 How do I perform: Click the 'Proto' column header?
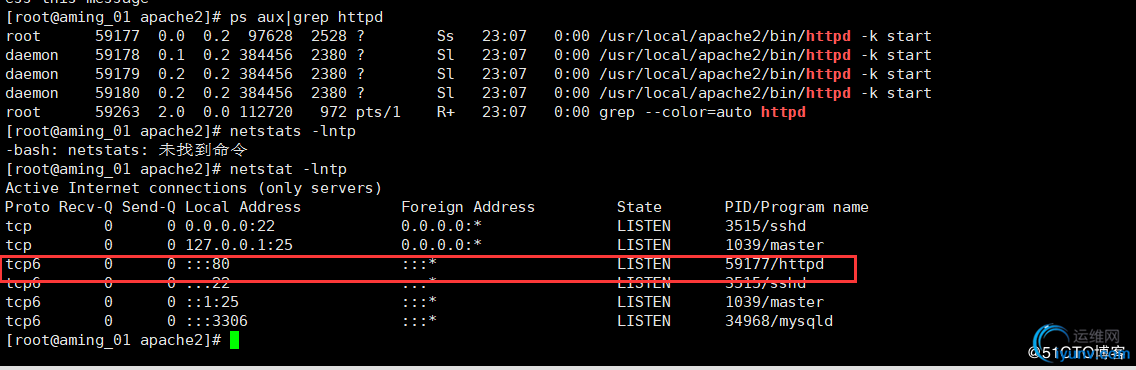coord(28,207)
